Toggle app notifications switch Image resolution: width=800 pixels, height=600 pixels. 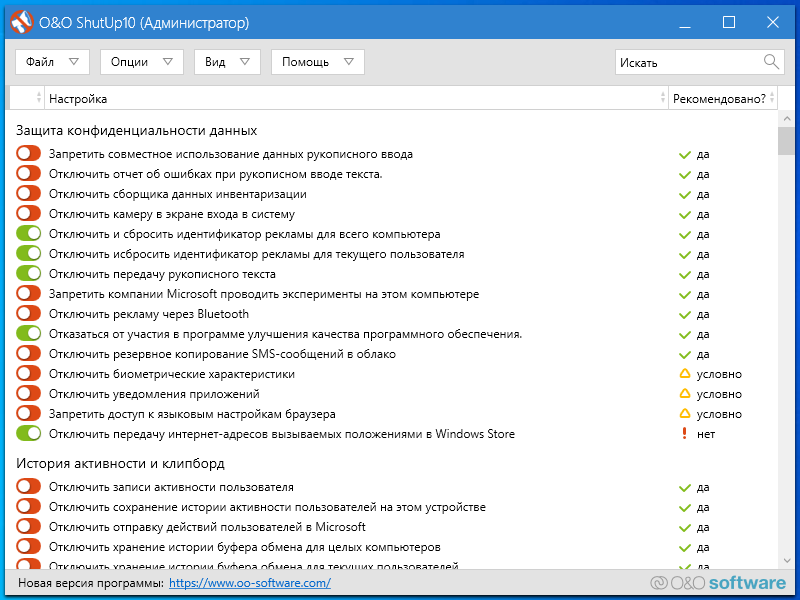click(29, 393)
